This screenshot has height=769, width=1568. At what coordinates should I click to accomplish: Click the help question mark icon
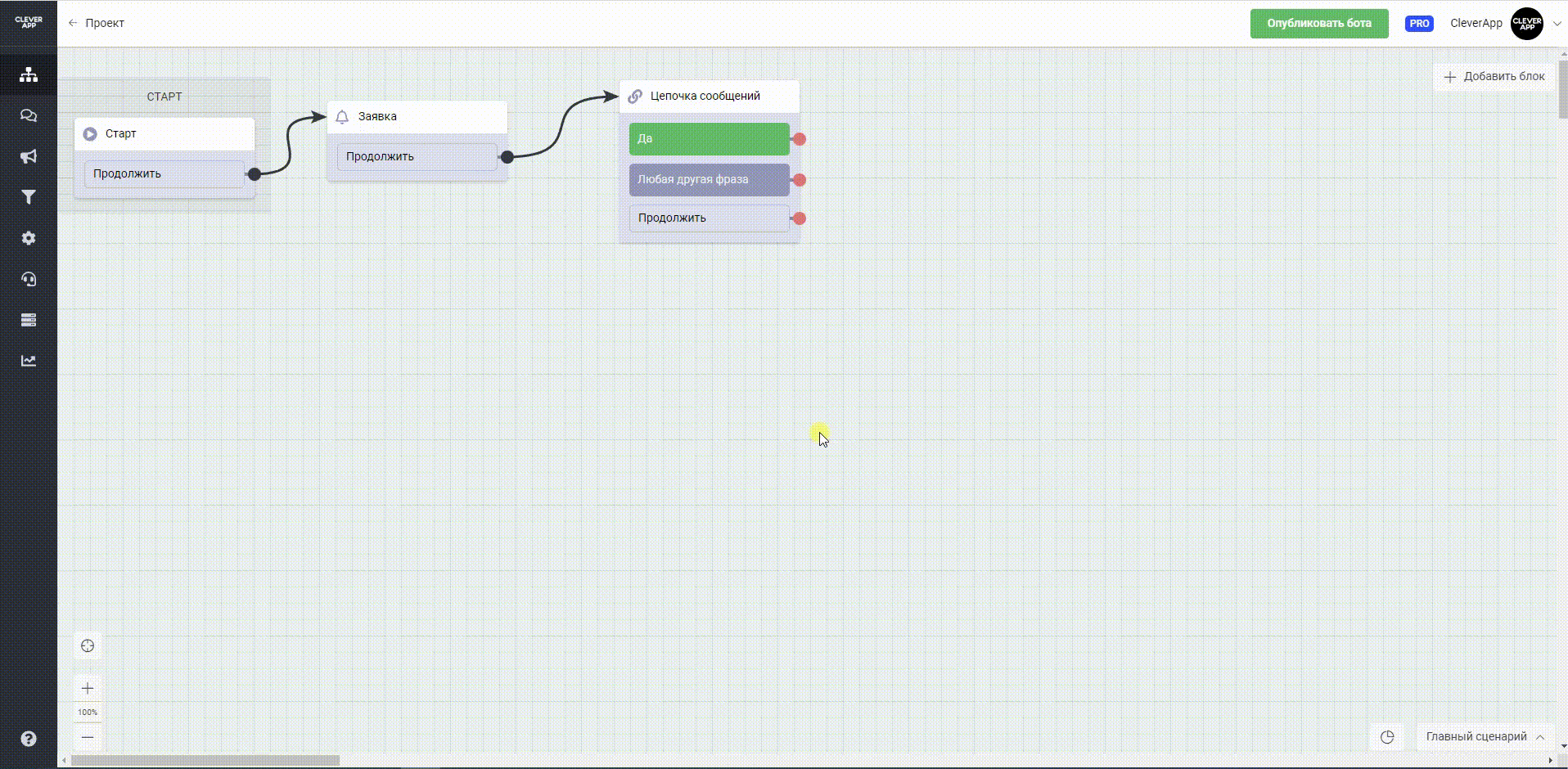tap(29, 739)
